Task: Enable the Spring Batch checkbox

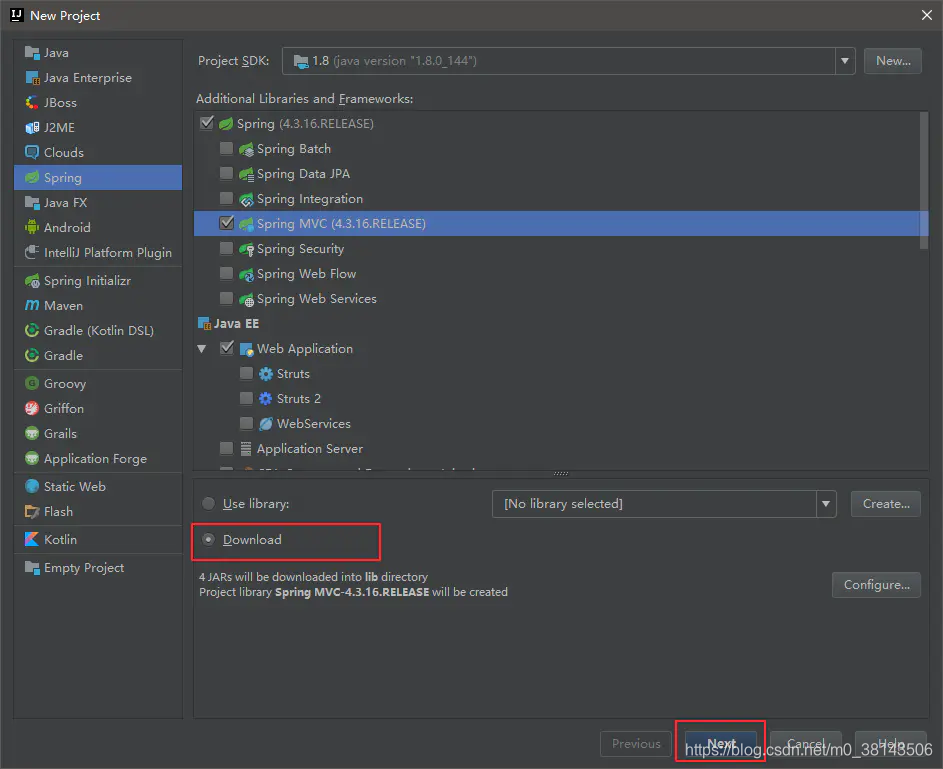Action: pos(227,148)
